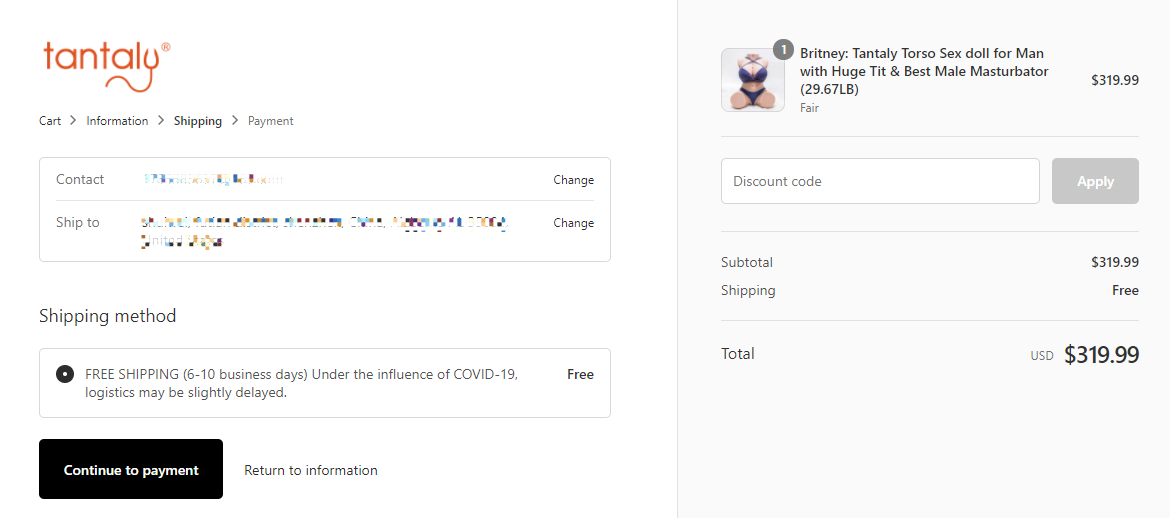Change the Contact information
The height and width of the screenshot is (518, 1170).
[x=573, y=180]
